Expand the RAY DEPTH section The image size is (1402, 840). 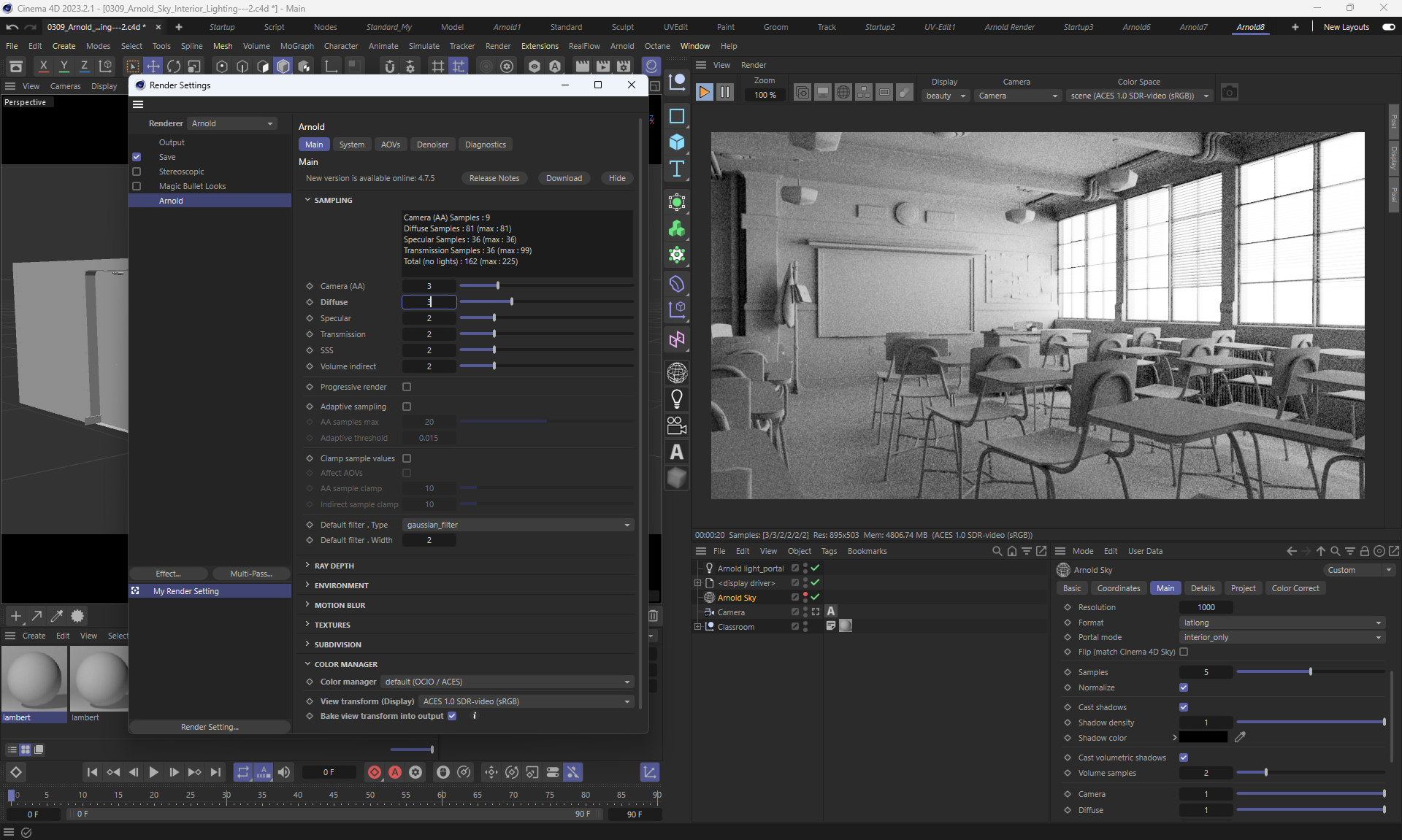[x=334, y=566]
